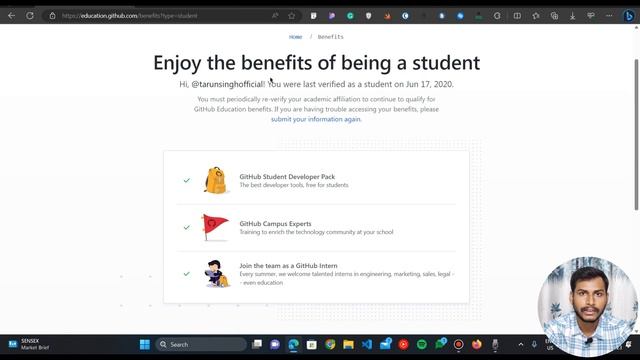Click the taskbar Search box

[x=200, y=344]
